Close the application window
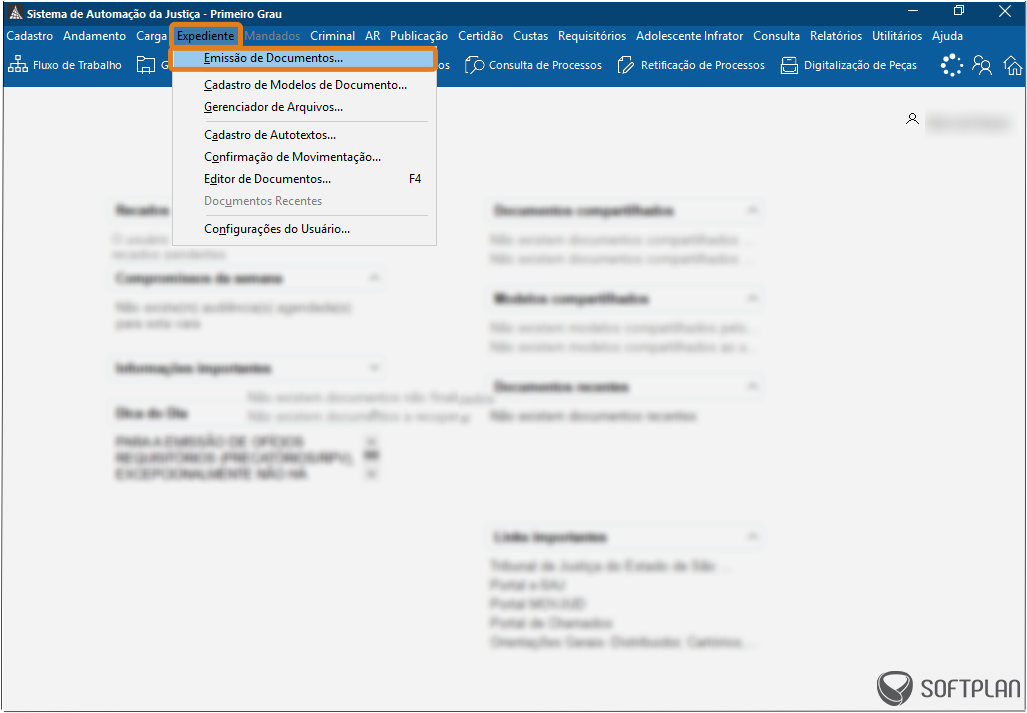The height and width of the screenshot is (713, 1027). tap(1004, 10)
